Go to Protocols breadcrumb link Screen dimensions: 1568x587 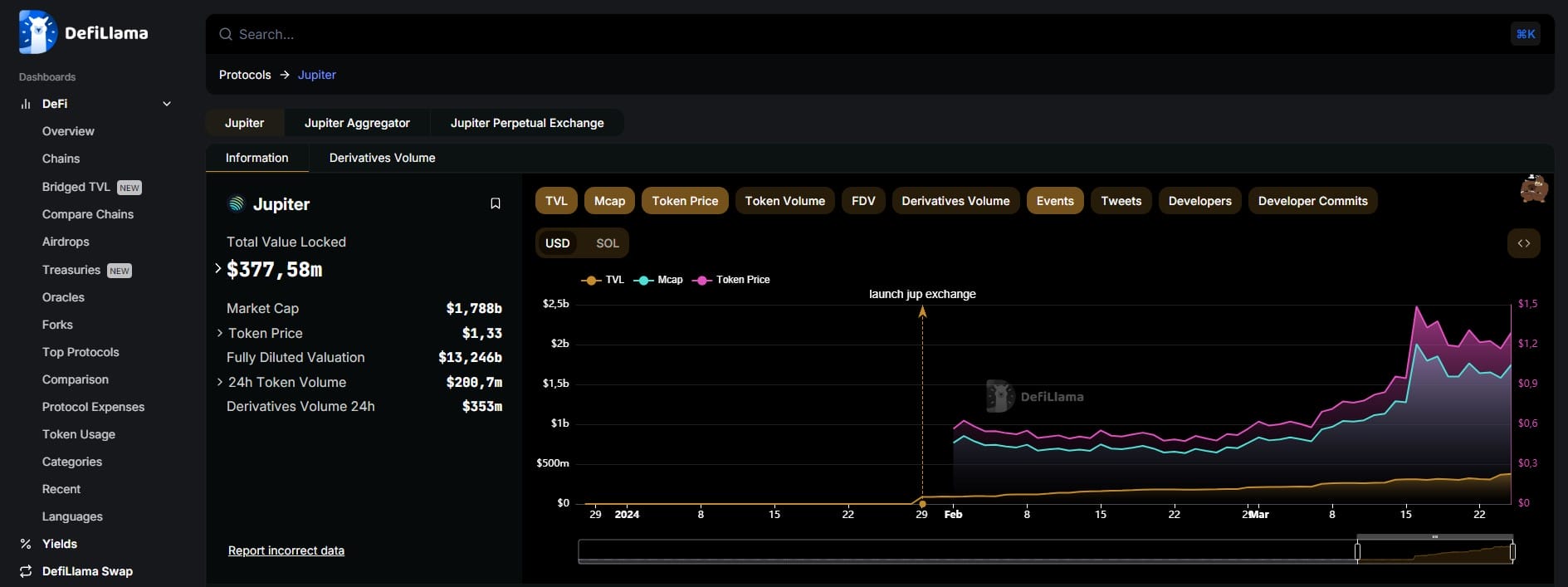[245, 75]
